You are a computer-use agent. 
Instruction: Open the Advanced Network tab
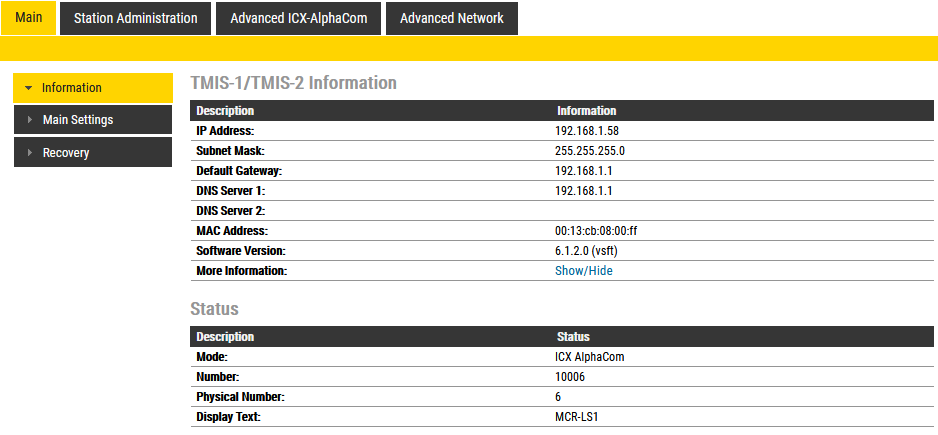(x=451, y=18)
